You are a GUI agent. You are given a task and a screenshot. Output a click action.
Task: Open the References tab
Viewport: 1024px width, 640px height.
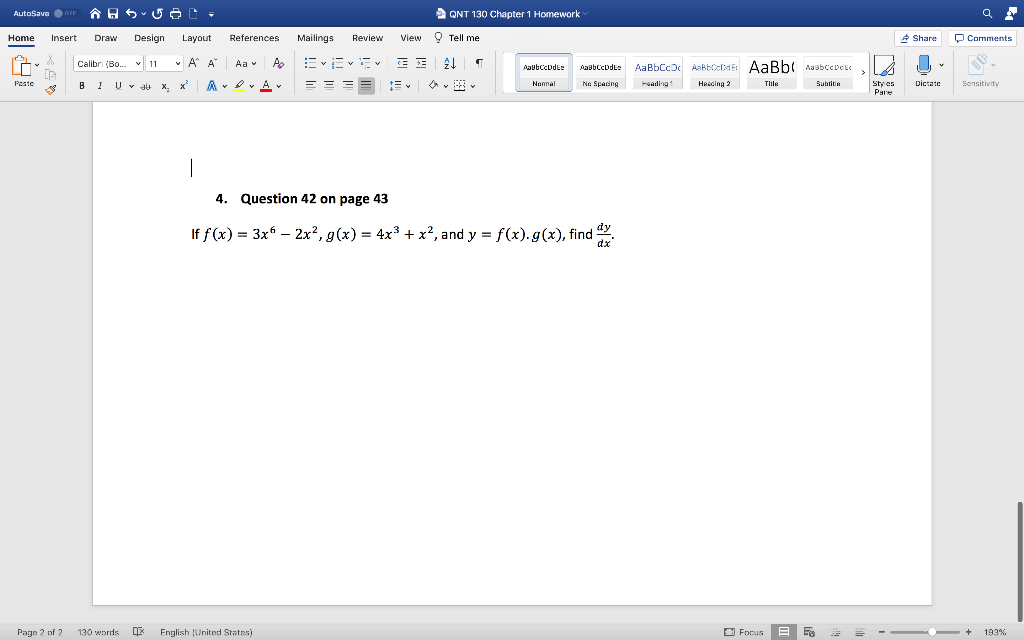tap(254, 37)
